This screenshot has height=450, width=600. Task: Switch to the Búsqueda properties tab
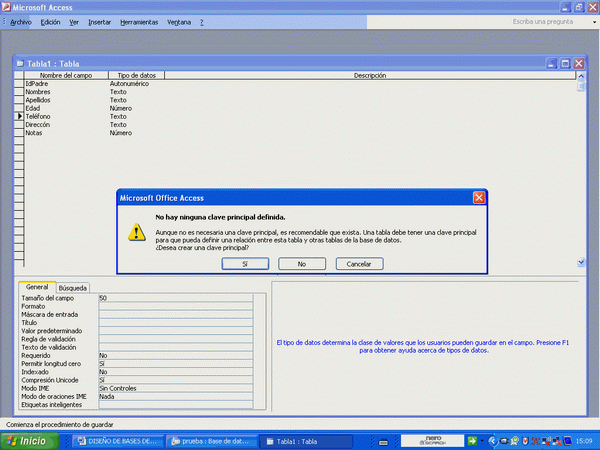point(73,288)
